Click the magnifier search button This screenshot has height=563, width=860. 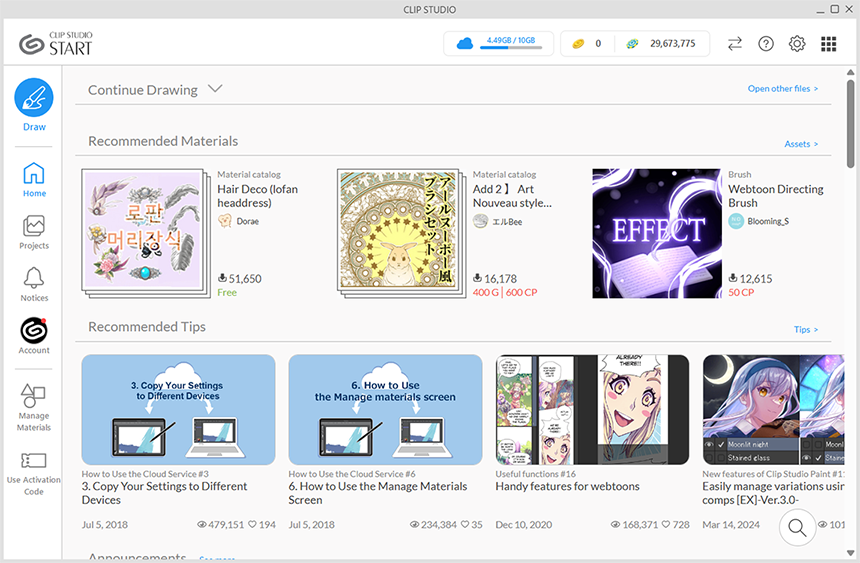[x=797, y=527]
